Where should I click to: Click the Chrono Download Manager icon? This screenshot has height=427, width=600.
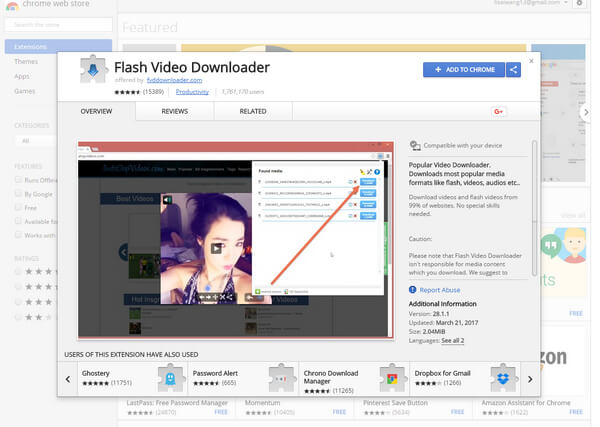[x=393, y=378]
